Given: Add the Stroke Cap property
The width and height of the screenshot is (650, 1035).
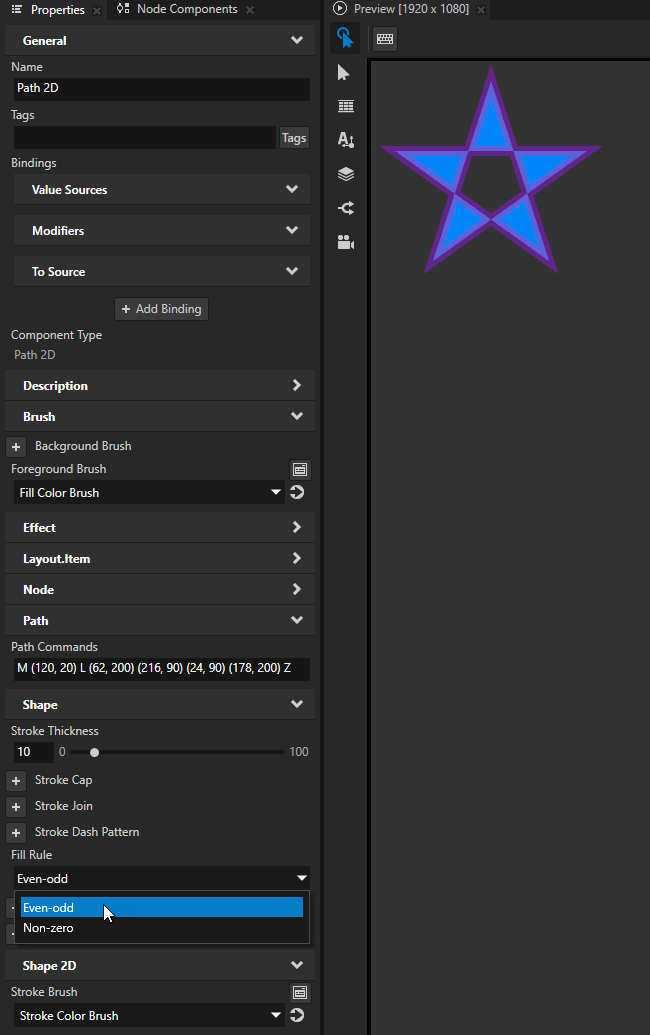Looking at the screenshot, I should tap(16, 781).
